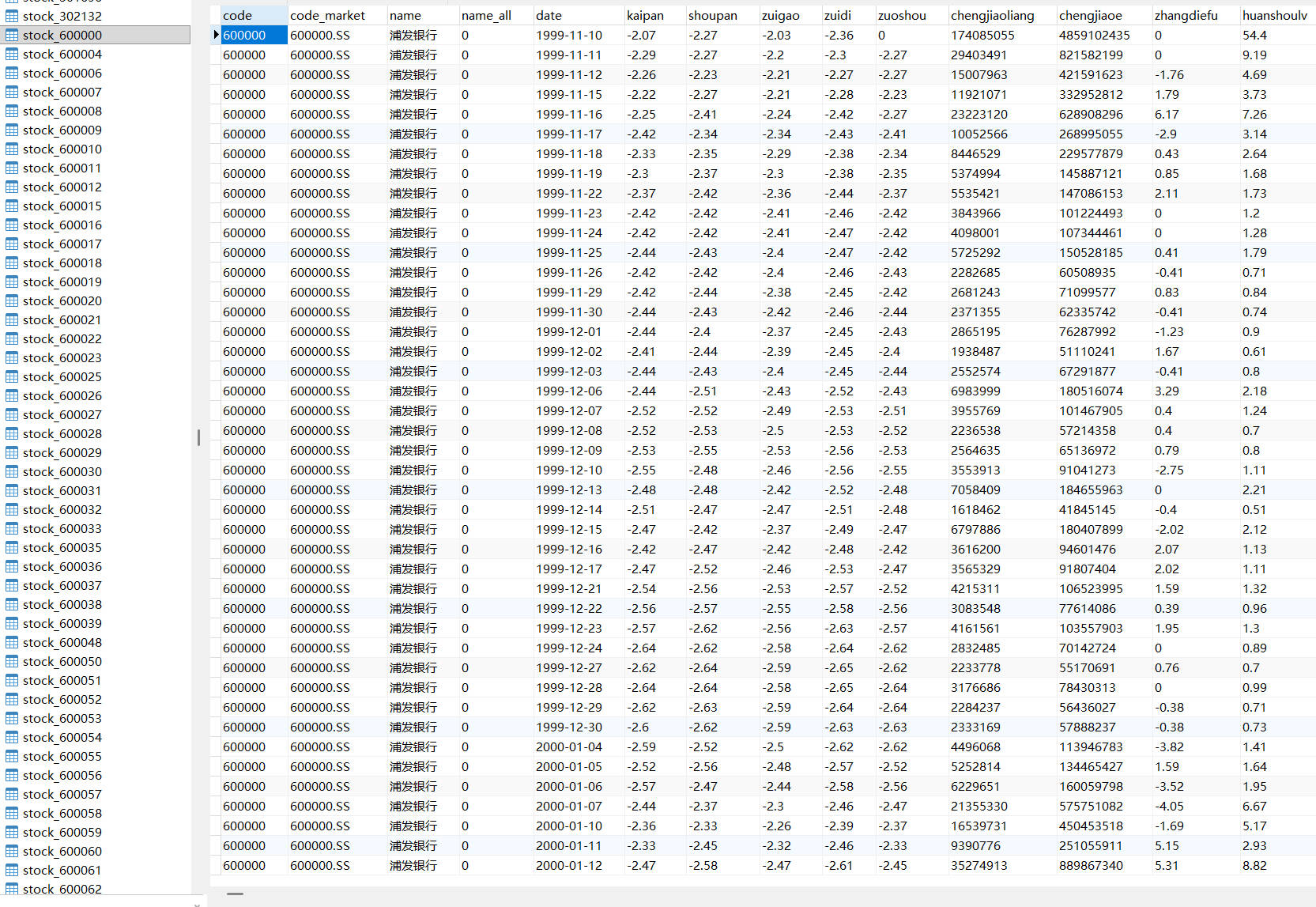1316x907 pixels.
Task: Click the table icon beside stock_600000
Action: click(12, 35)
